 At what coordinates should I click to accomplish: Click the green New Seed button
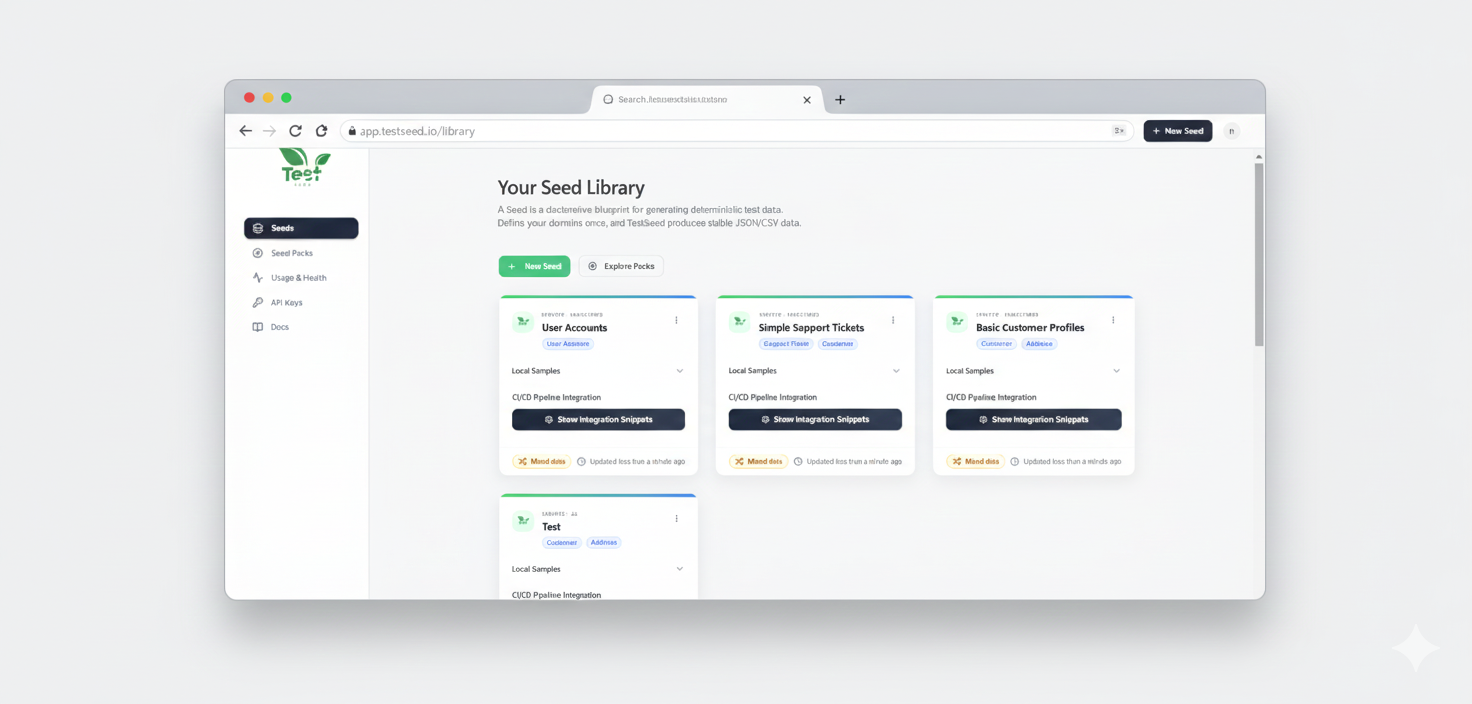(x=534, y=266)
